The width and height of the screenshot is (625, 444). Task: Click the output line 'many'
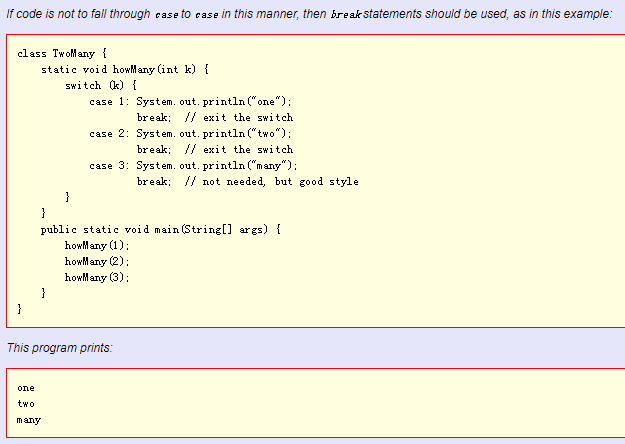click(29, 420)
